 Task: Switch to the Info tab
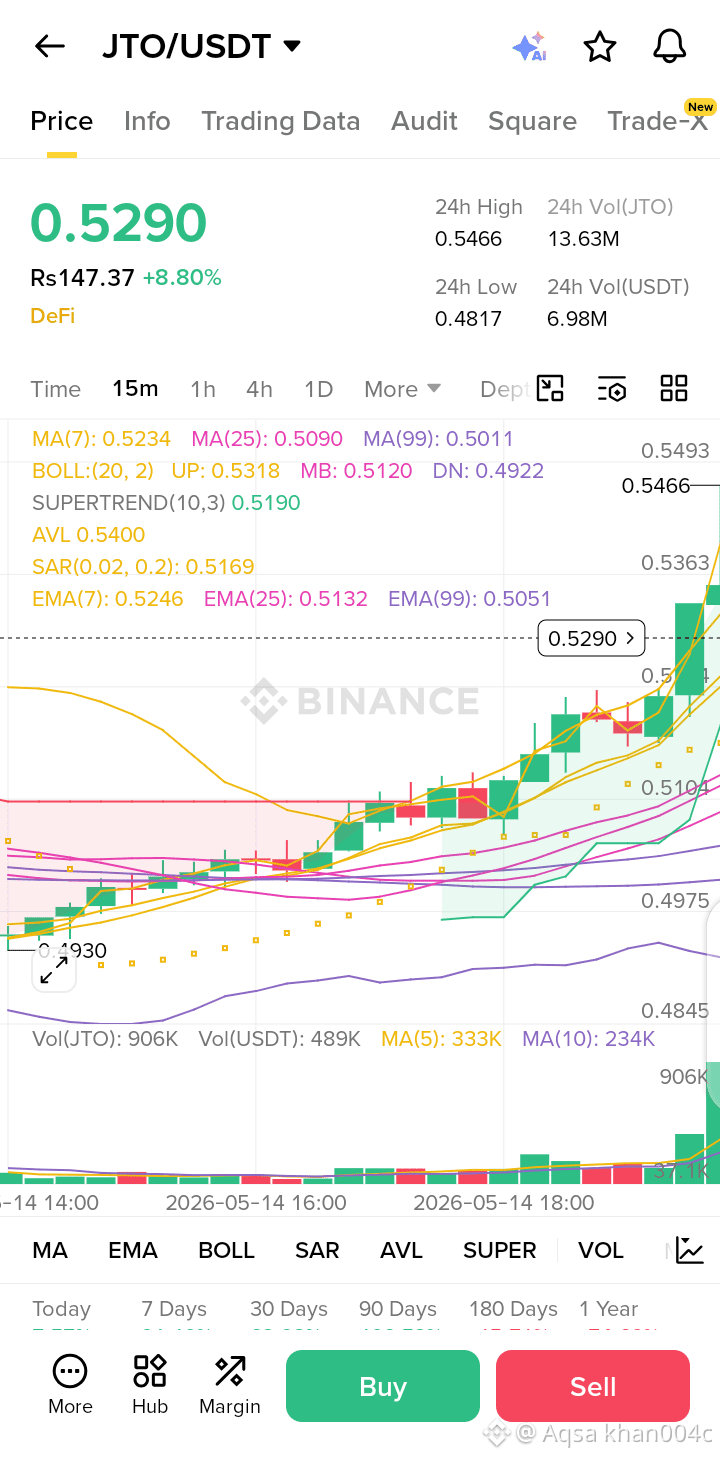click(147, 121)
